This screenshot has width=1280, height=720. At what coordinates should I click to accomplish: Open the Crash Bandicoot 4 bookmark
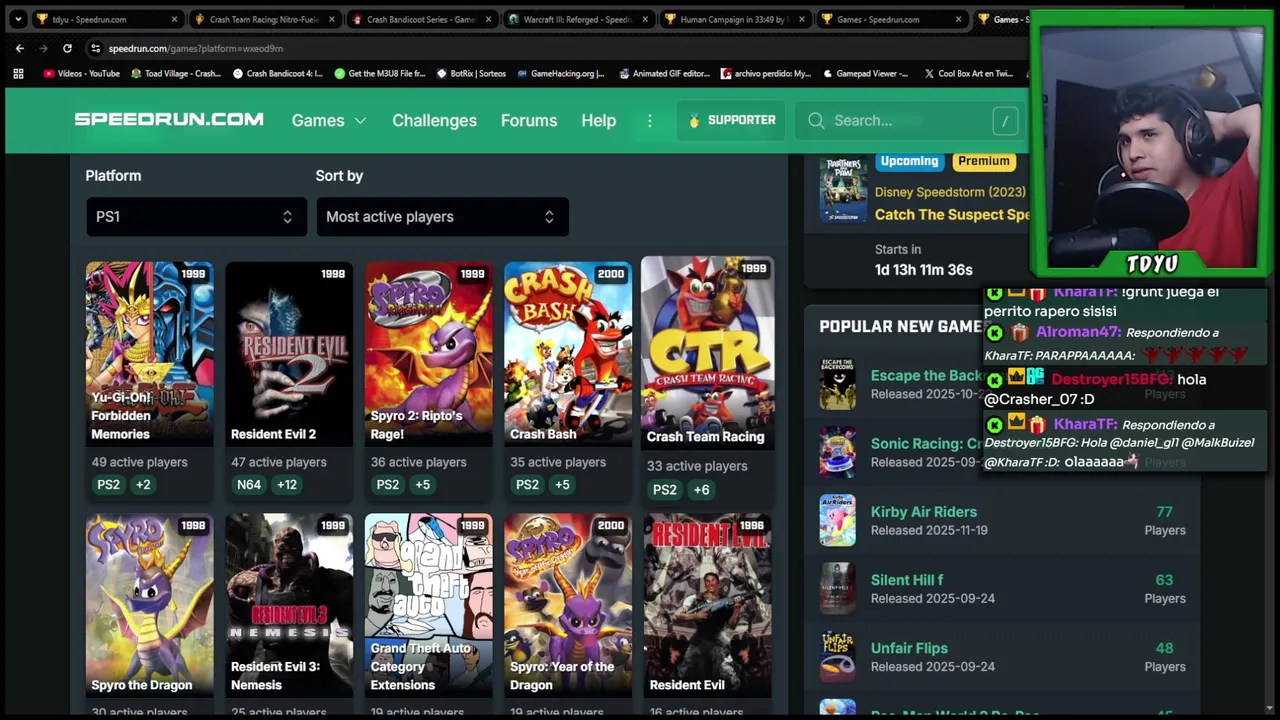[x=277, y=73]
